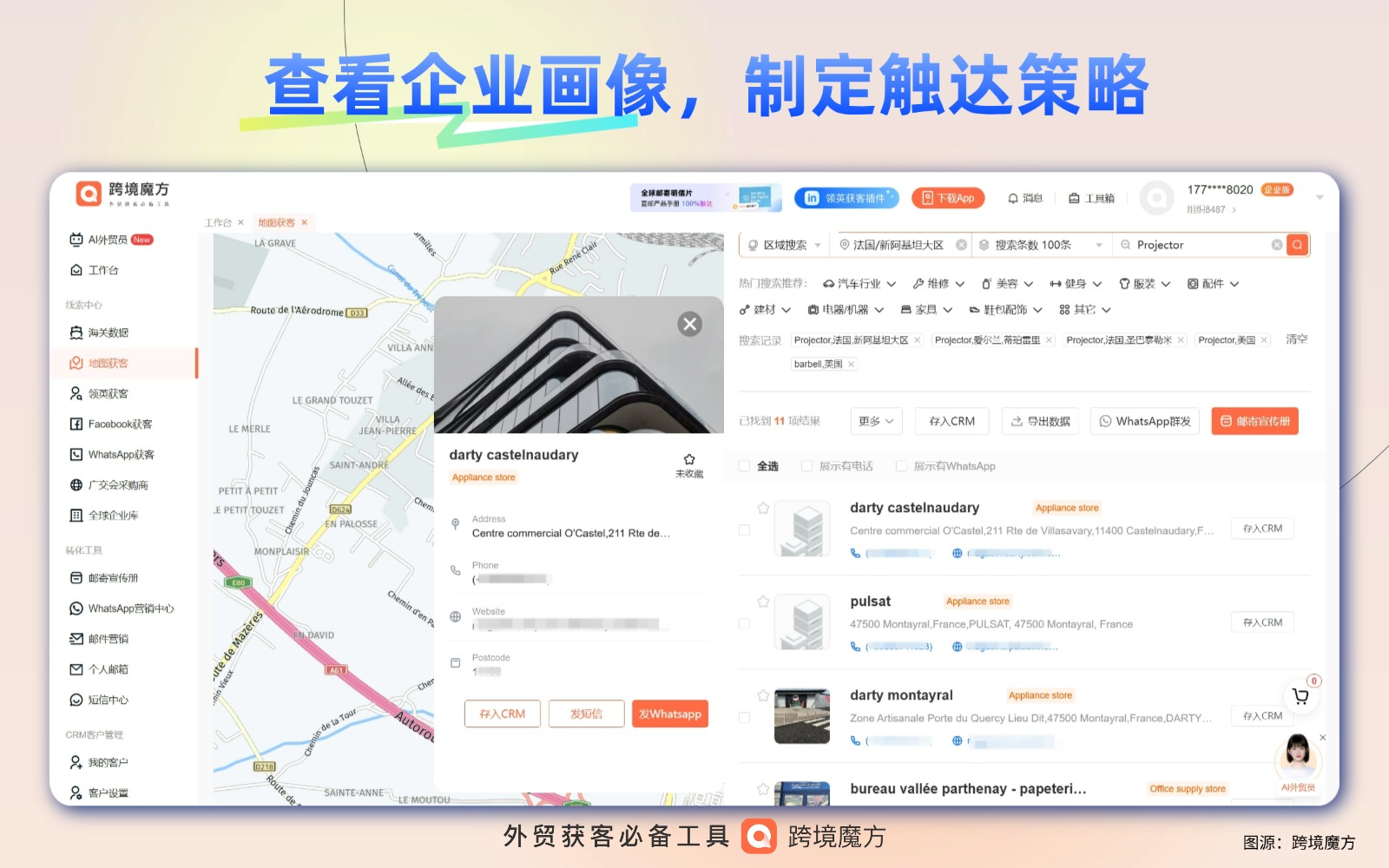Star the pulsat result entry

pos(763,602)
